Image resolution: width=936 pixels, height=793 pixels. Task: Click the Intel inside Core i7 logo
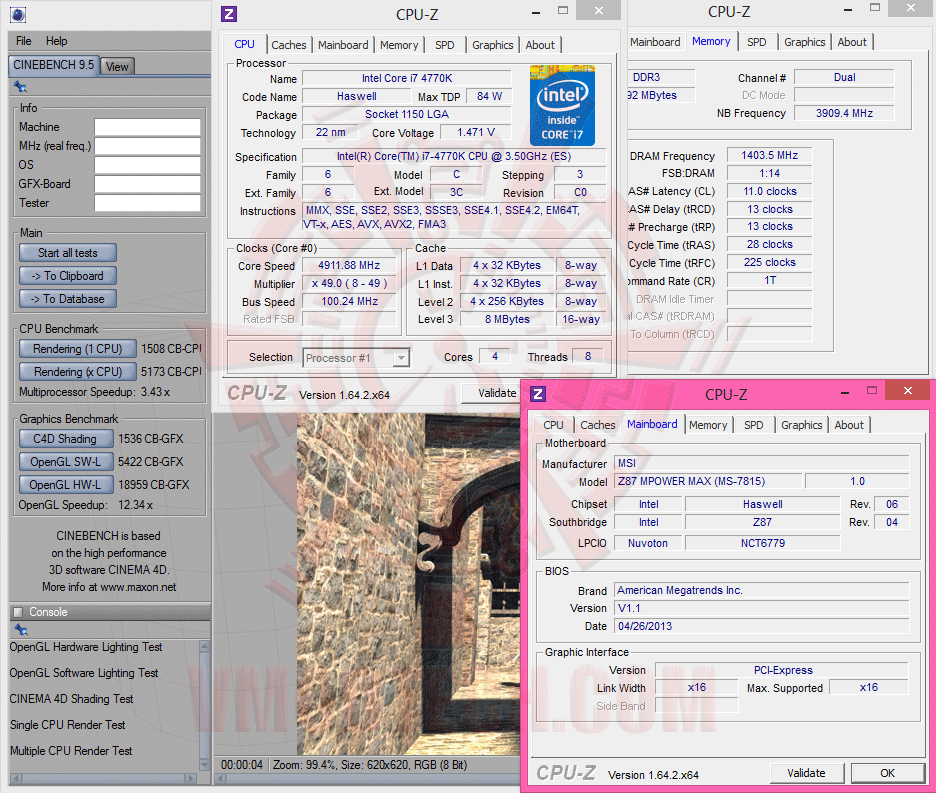pyautogui.click(x=562, y=105)
